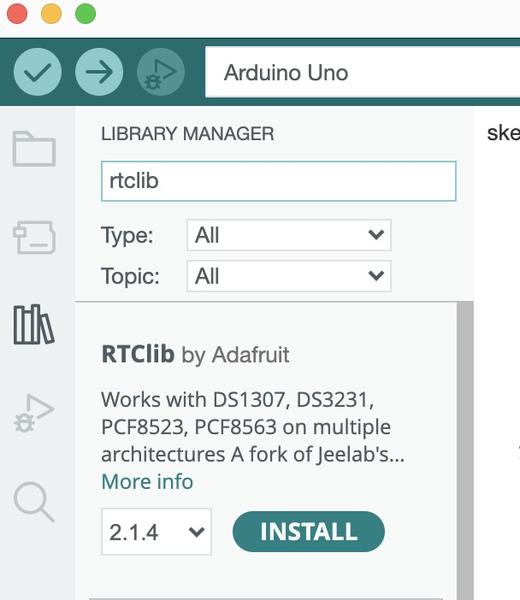520x600 pixels.
Task: Select the Library Manager books icon
Action: (34, 324)
